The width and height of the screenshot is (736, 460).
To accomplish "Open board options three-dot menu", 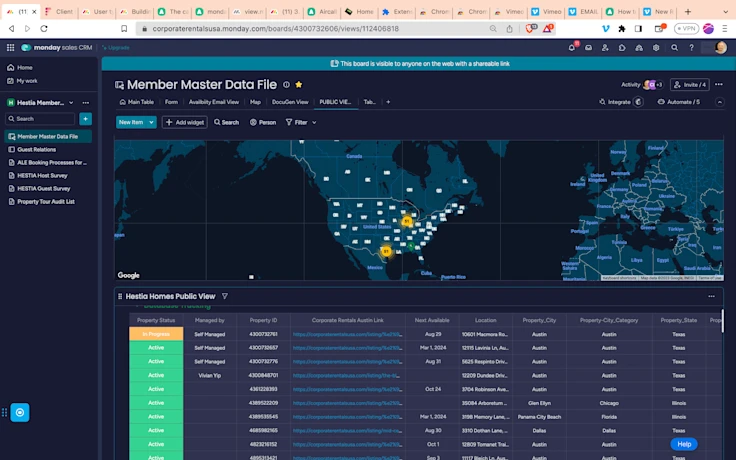I will [719, 84].
